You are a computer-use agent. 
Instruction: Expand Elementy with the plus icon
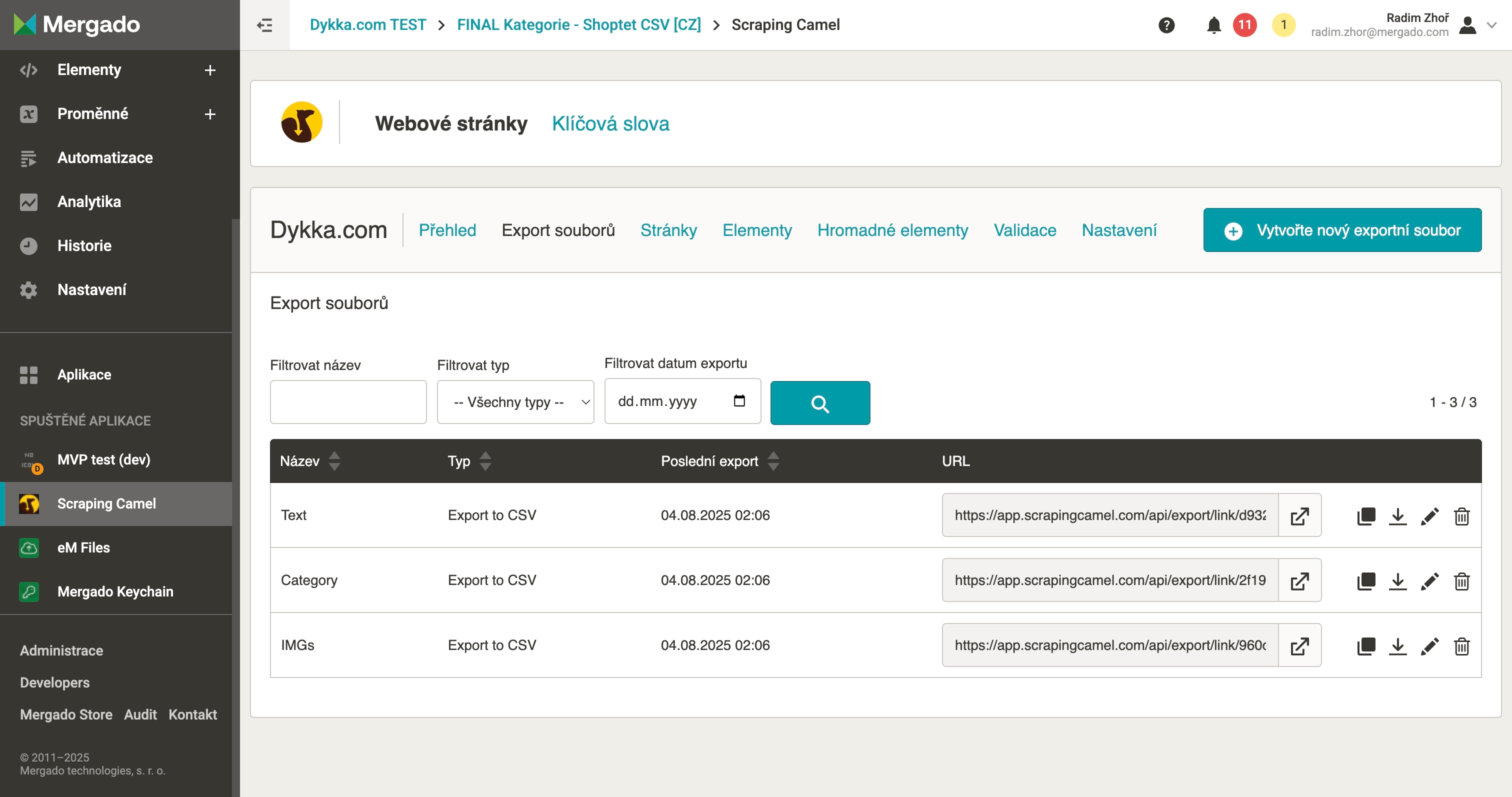pos(209,70)
